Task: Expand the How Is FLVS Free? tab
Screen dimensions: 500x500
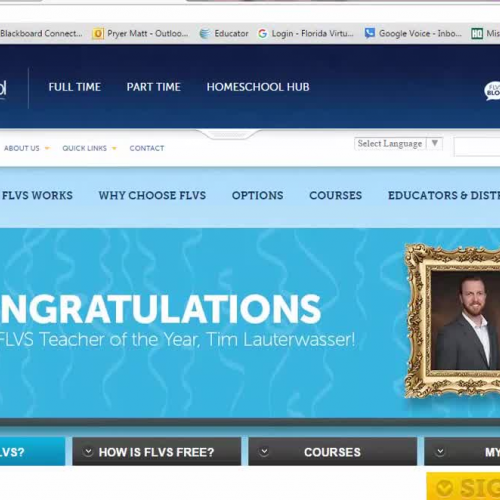Action: click(x=157, y=452)
